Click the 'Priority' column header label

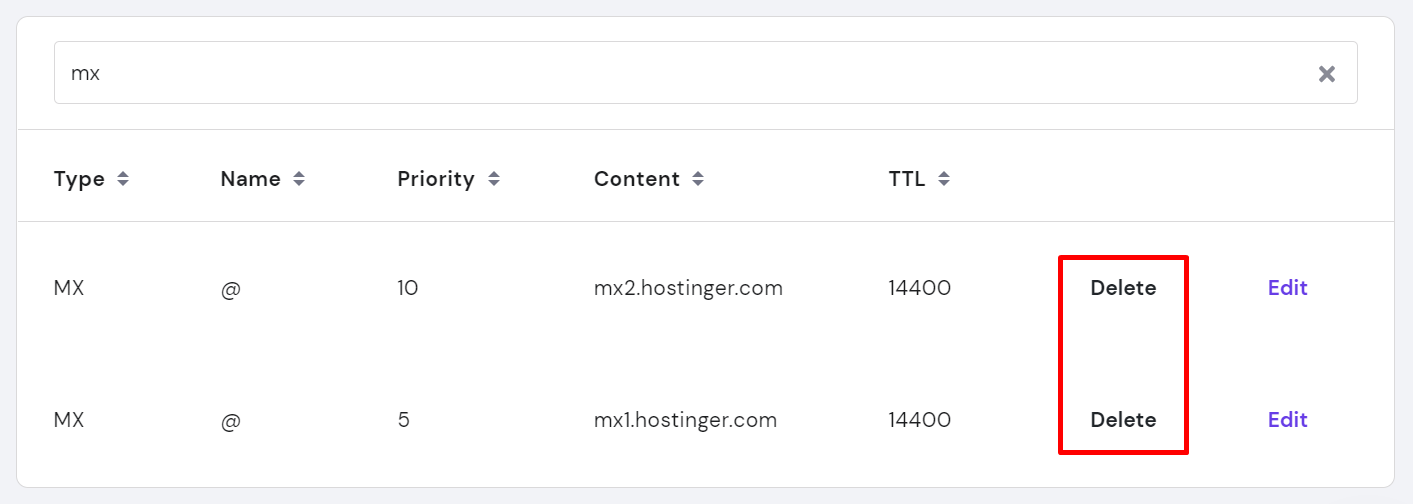(436, 179)
